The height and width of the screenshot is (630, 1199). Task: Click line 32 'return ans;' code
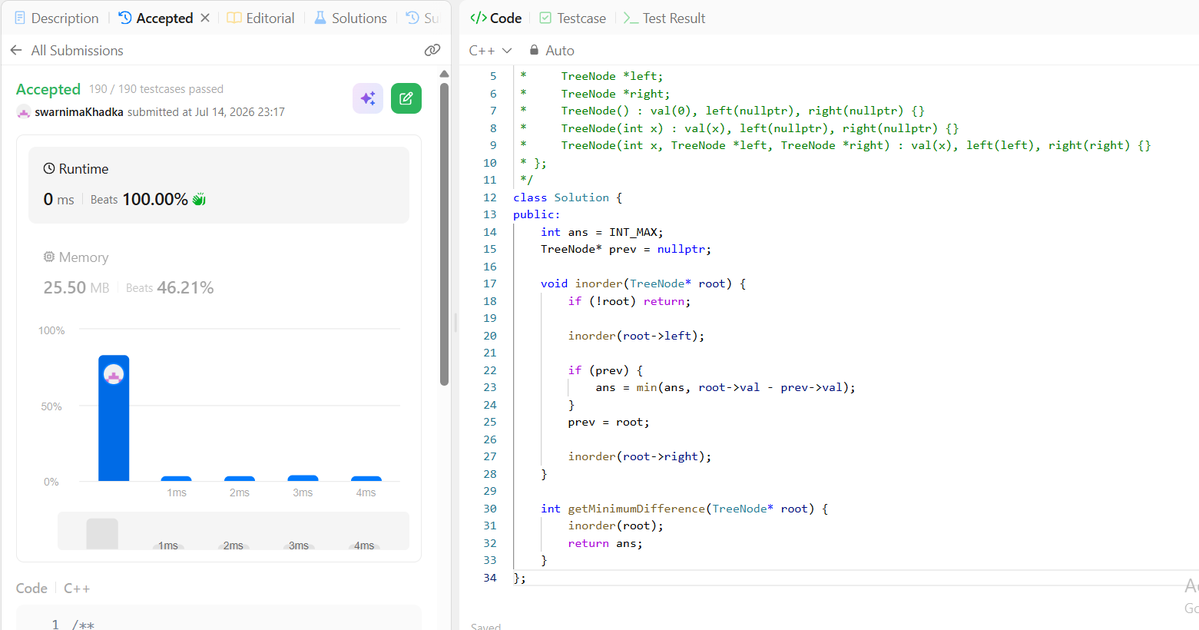(605, 544)
